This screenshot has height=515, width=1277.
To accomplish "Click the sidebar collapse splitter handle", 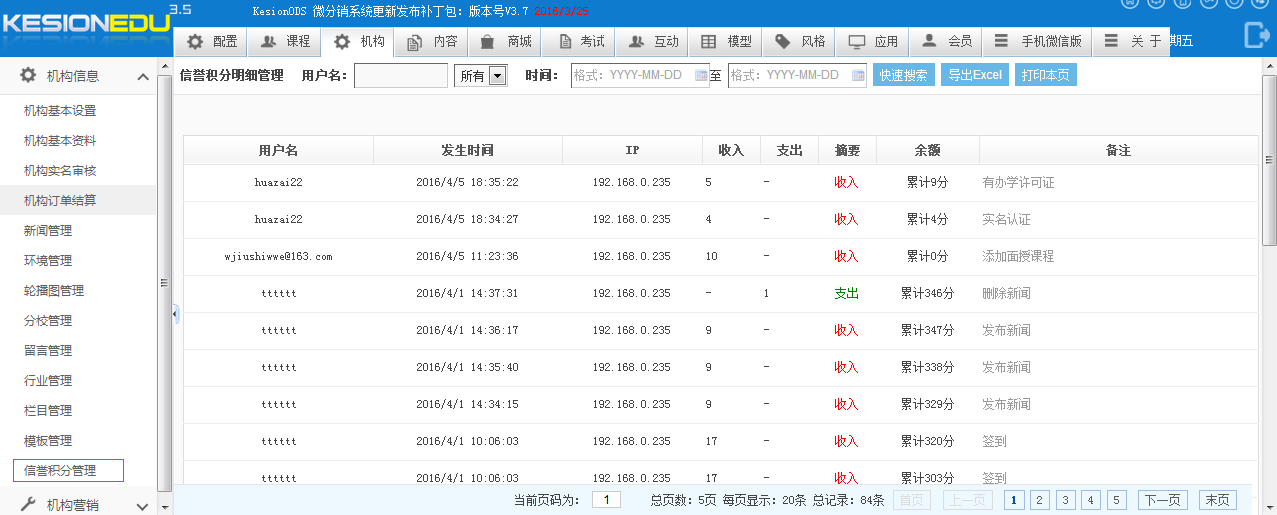I will click(x=175, y=314).
